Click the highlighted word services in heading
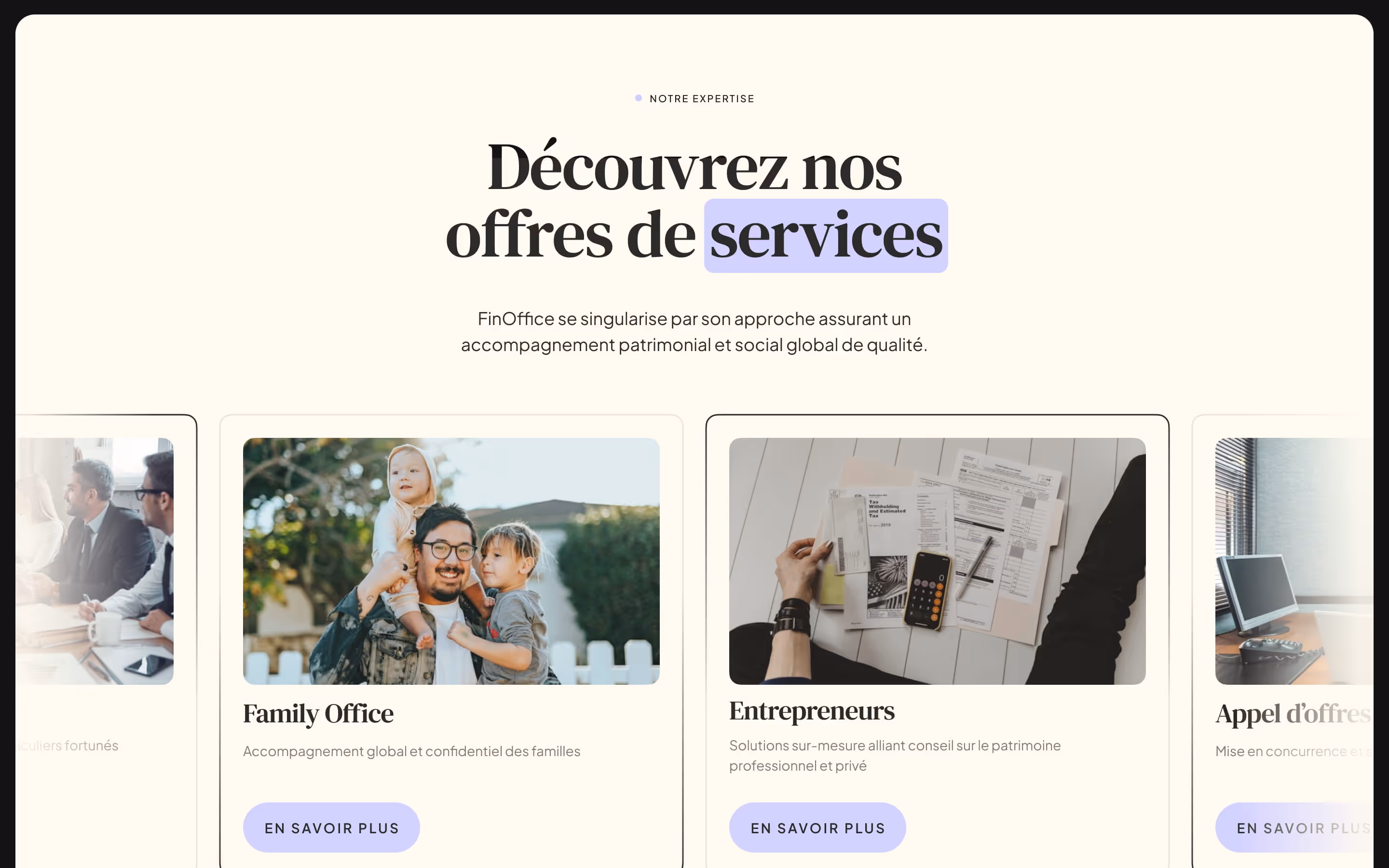1389x868 pixels. 826,235
